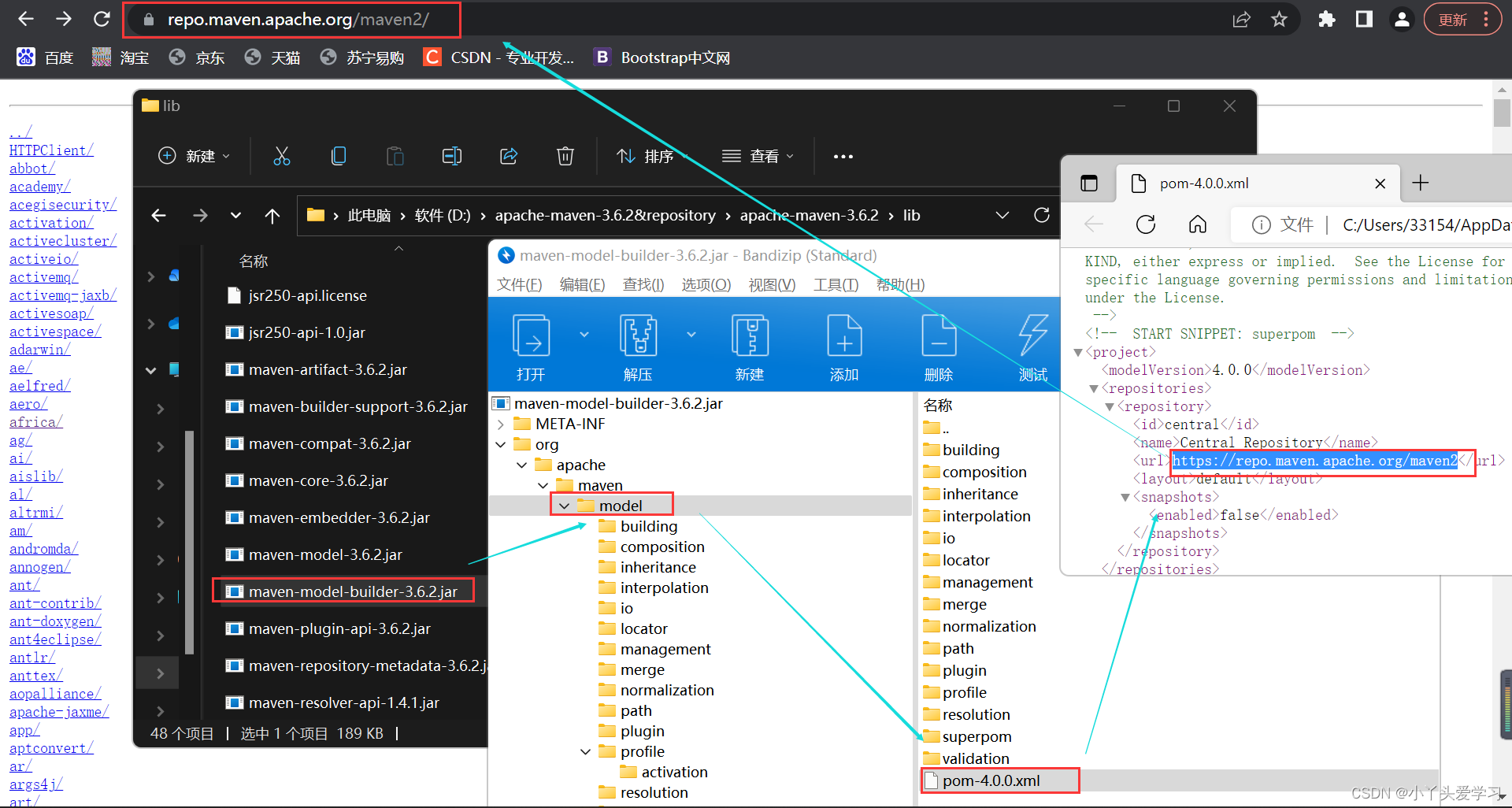The width and height of the screenshot is (1512, 808).
Task: Reload the Chrome page
Action: point(102,19)
